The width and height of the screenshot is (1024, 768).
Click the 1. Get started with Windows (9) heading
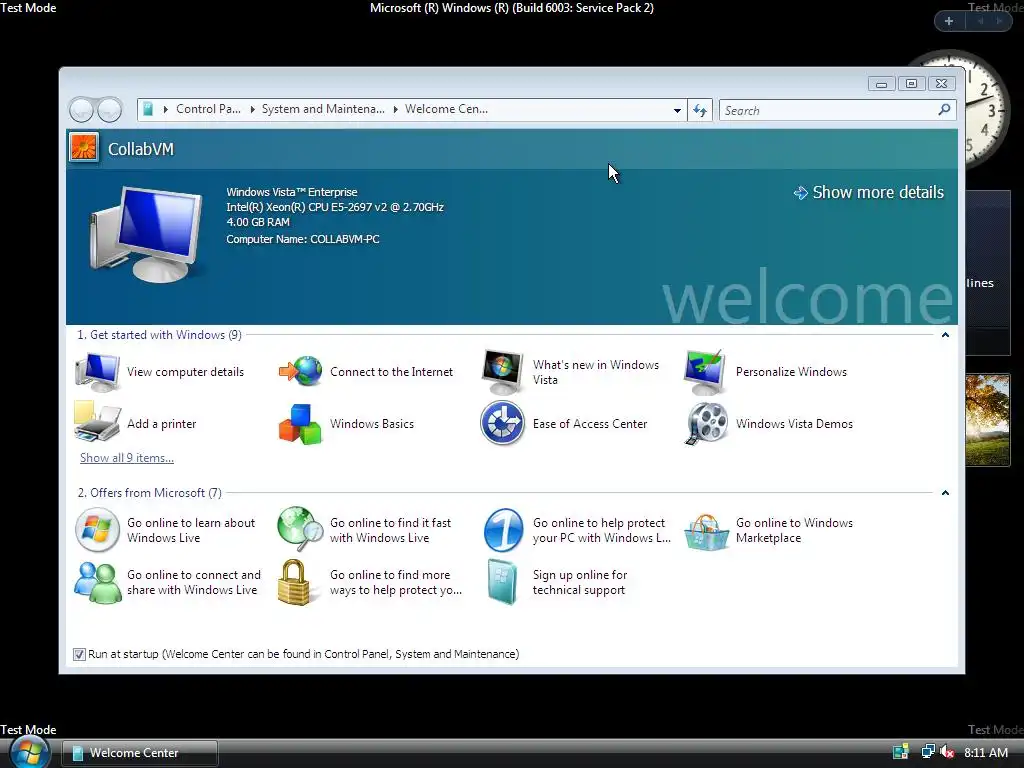(159, 335)
